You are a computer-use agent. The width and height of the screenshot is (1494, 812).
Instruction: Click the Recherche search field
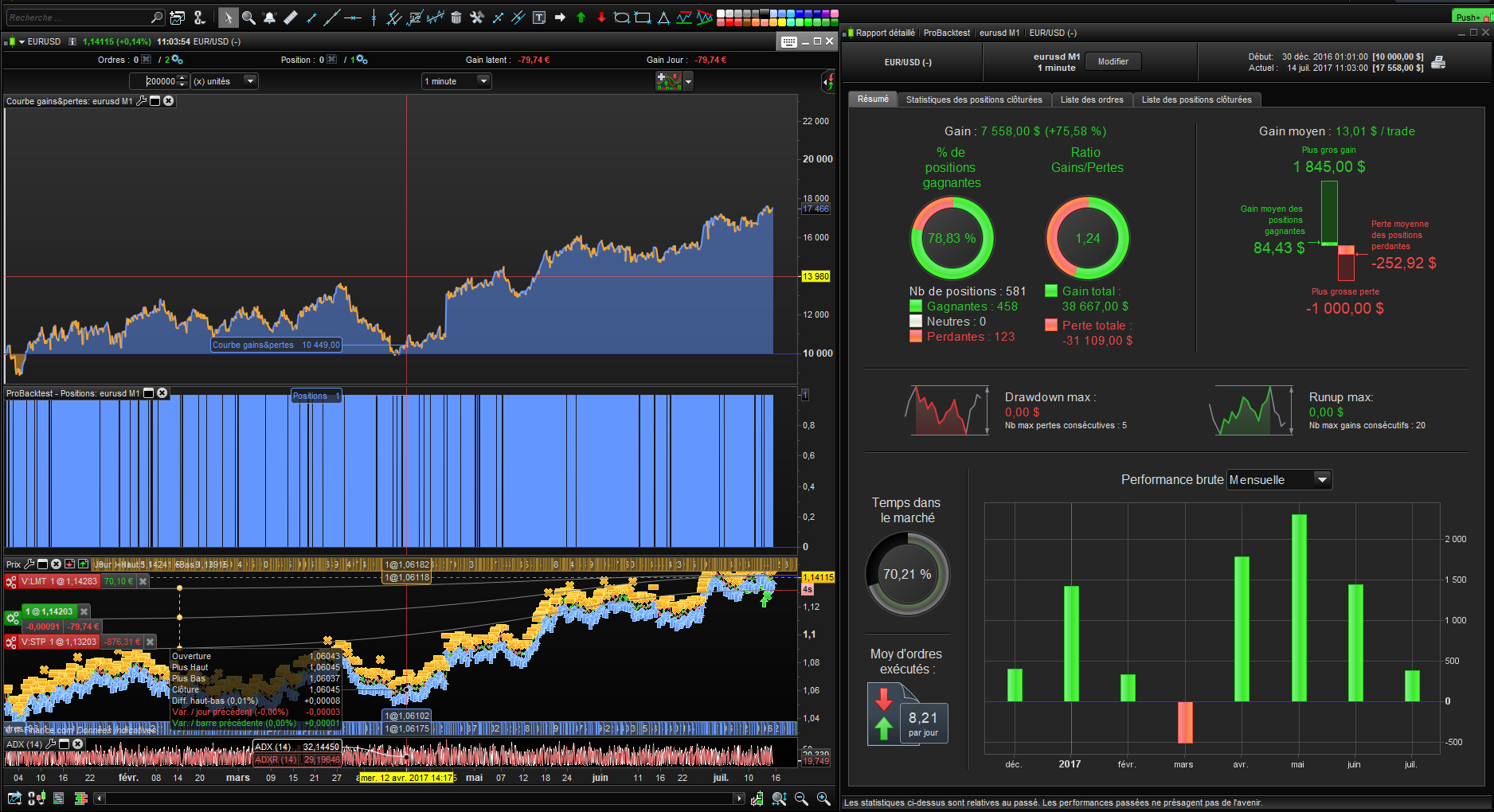pyautogui.click(x=85, y=18)
